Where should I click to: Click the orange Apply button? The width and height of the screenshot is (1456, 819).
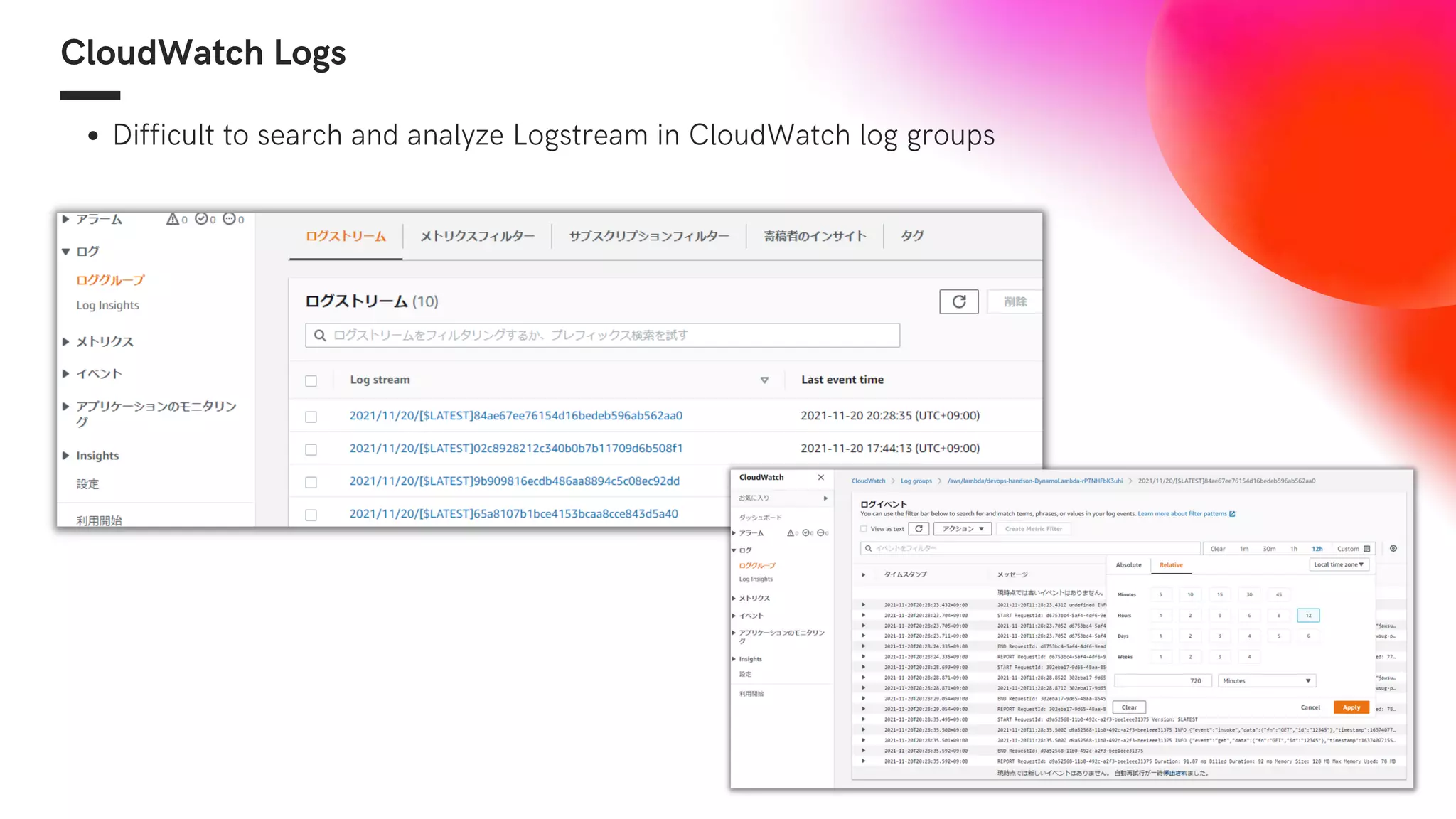pos(1351,707)
